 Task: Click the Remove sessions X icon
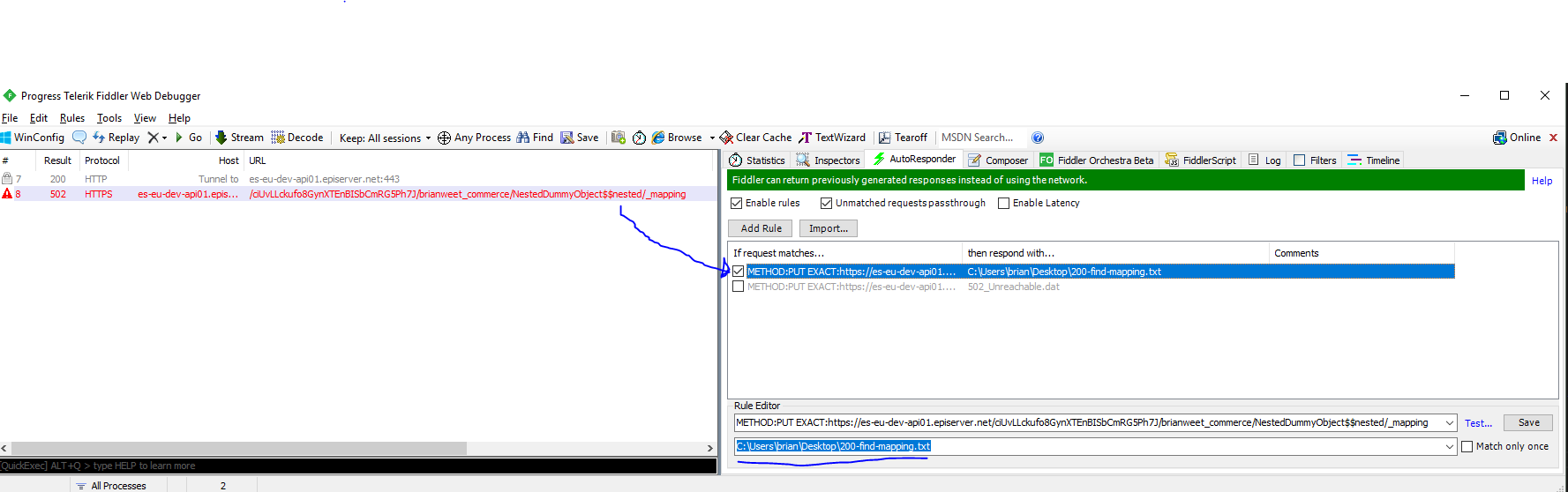point(153,138)
